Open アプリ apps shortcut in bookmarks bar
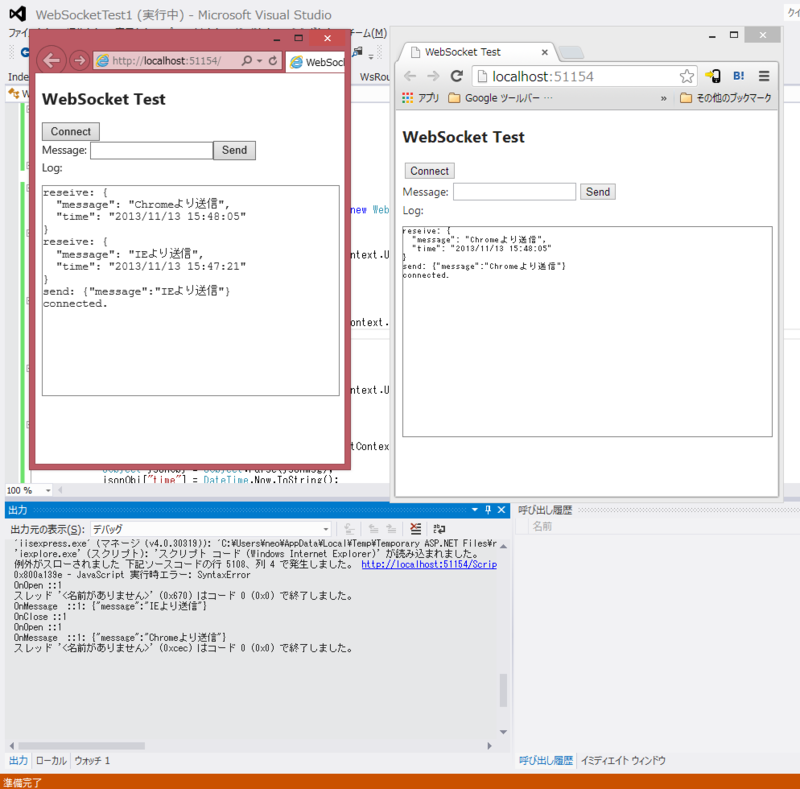Viewport: 800px width, 789px height. (x=420, y=98)
